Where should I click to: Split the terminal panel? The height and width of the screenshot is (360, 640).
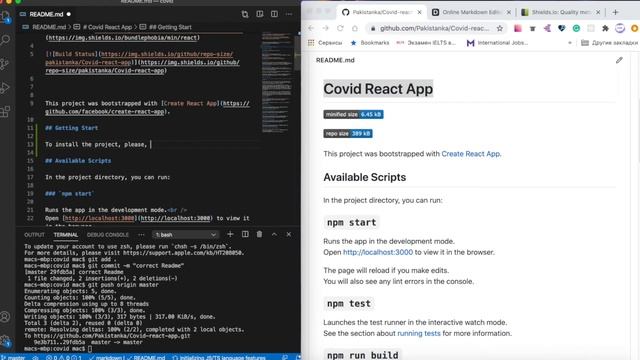click(x=245, y=234)
